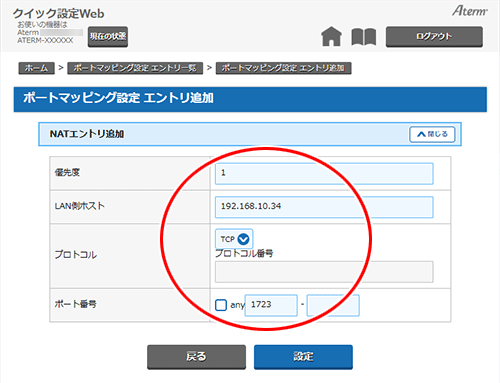Go to the home icon
500x383 pixels.
(x=331, y=36)
